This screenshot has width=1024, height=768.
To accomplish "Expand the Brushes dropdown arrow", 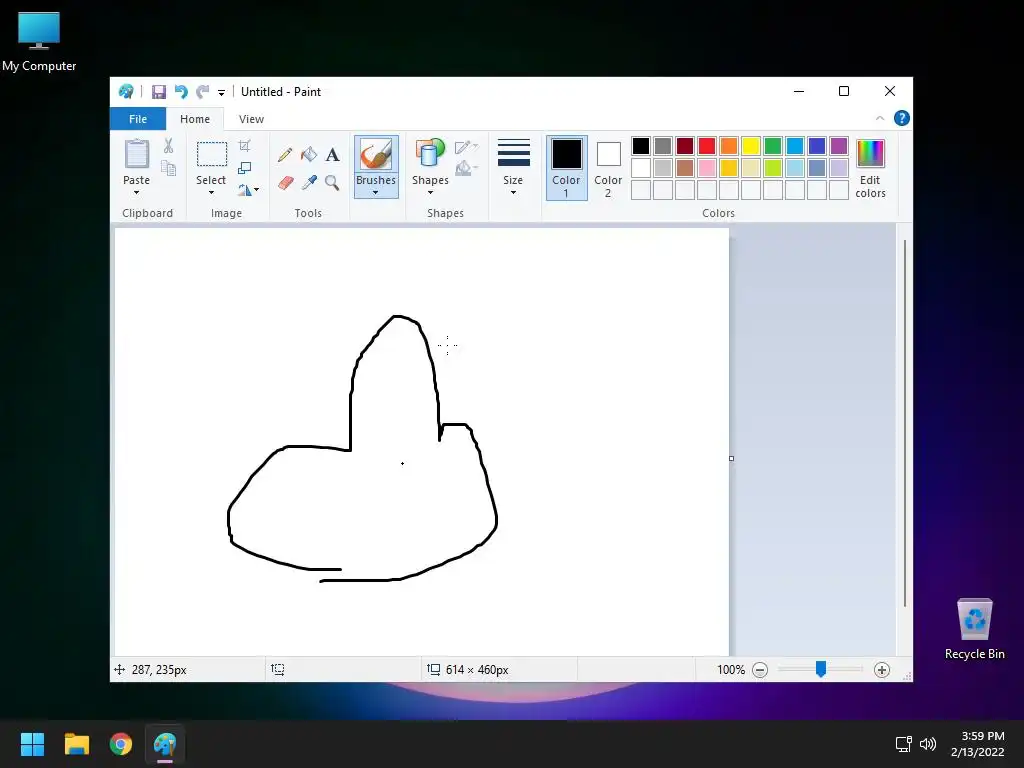I will 376,193.
